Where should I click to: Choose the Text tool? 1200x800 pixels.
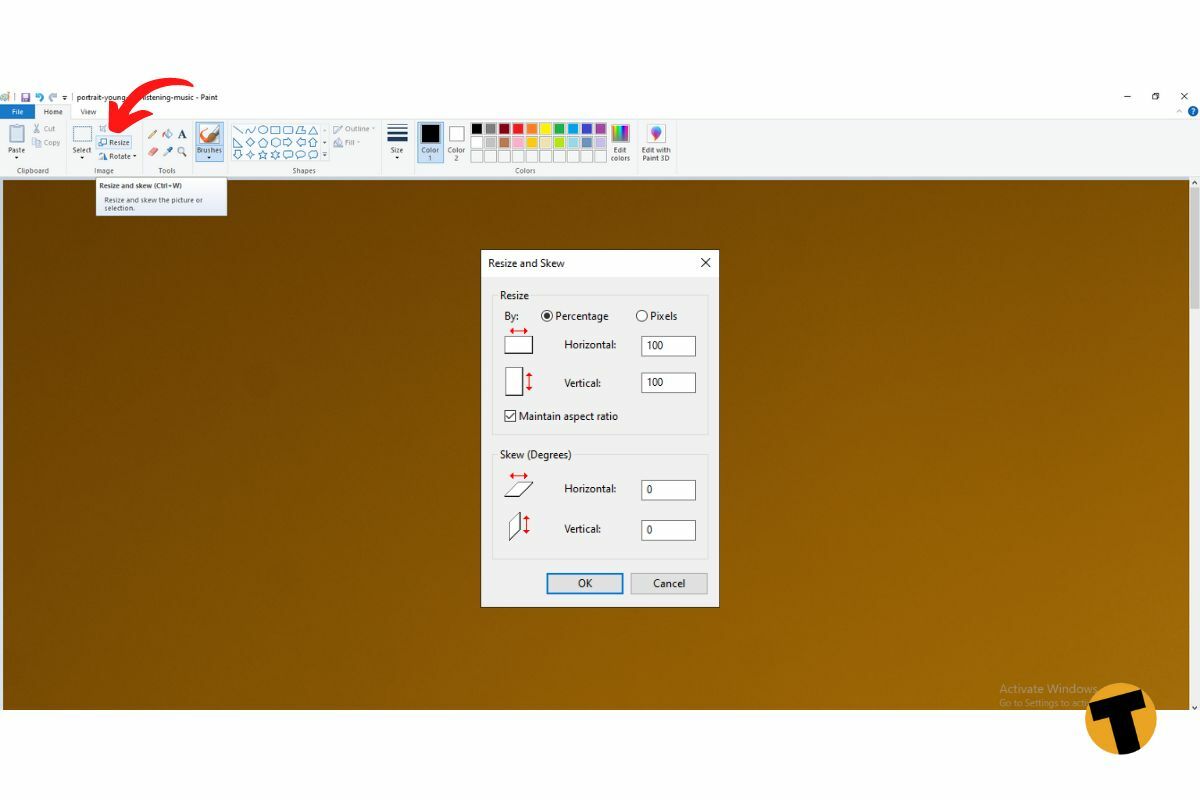click(x=182, y=134)
